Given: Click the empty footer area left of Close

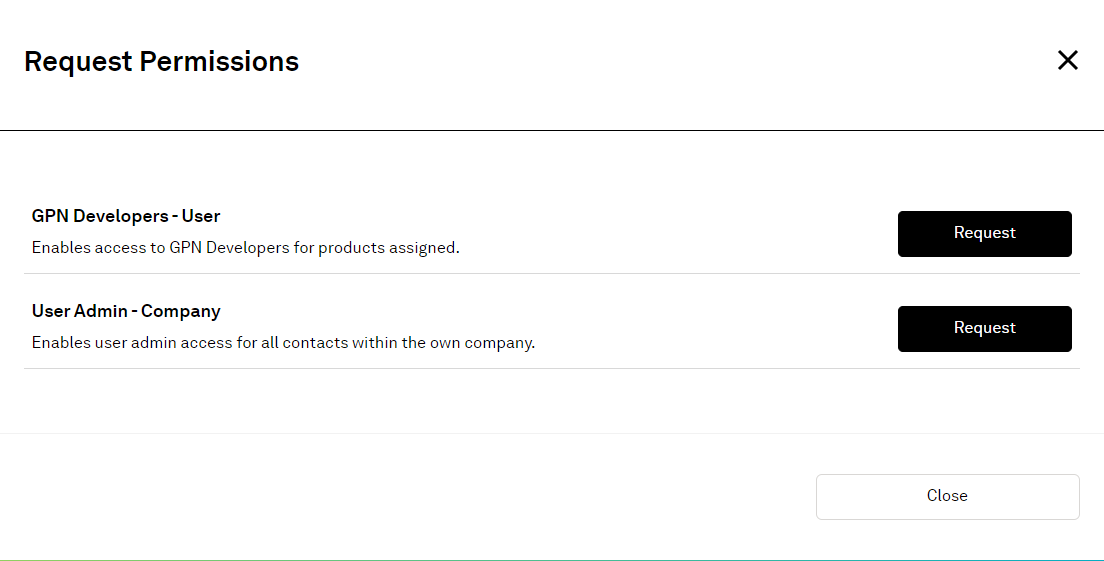Looking at the screenshot, I should click(x=400, y=497).
